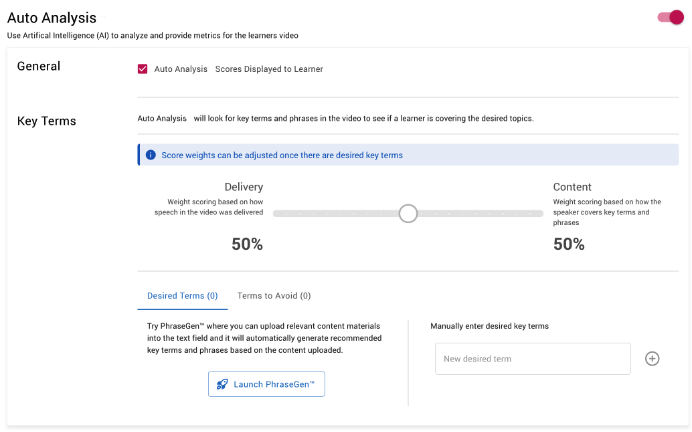Switch to the Desired Terms (0) tab

coord(182,296)
